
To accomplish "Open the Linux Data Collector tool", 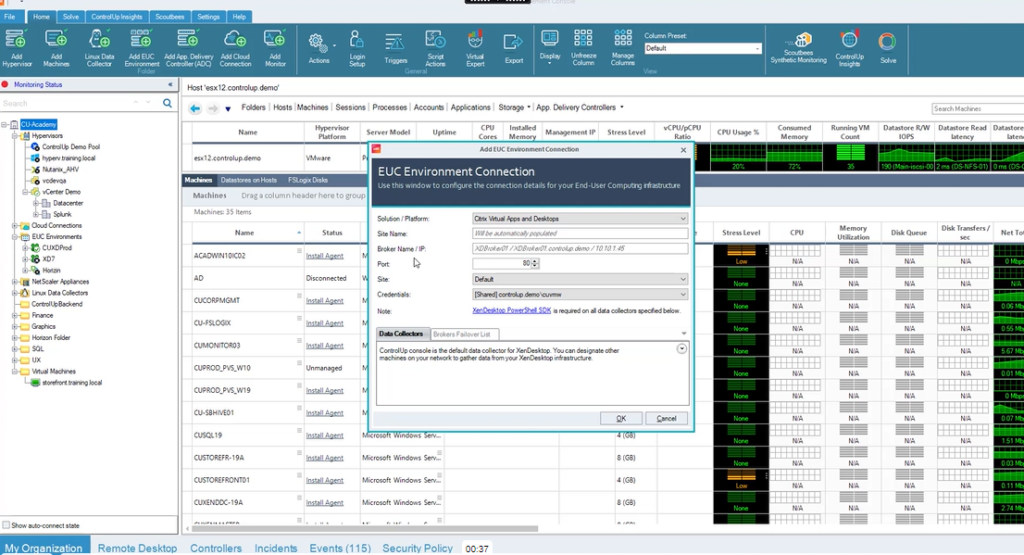I will pos(99,48).
